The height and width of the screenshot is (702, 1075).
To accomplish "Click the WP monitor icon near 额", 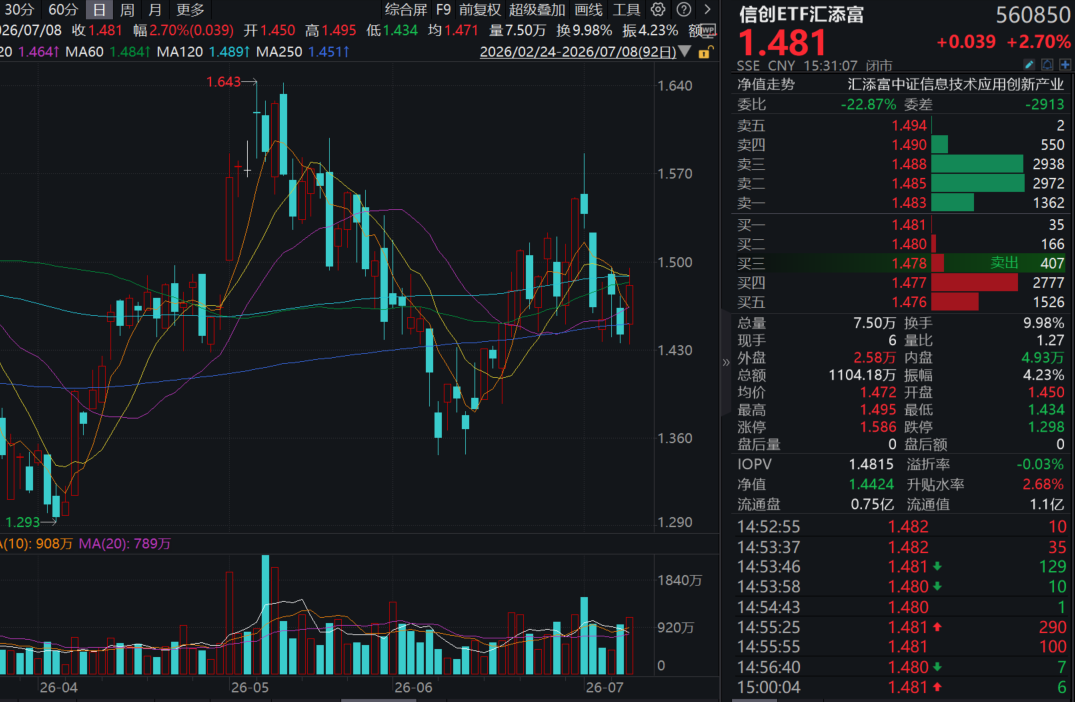I will coord(708,31).
